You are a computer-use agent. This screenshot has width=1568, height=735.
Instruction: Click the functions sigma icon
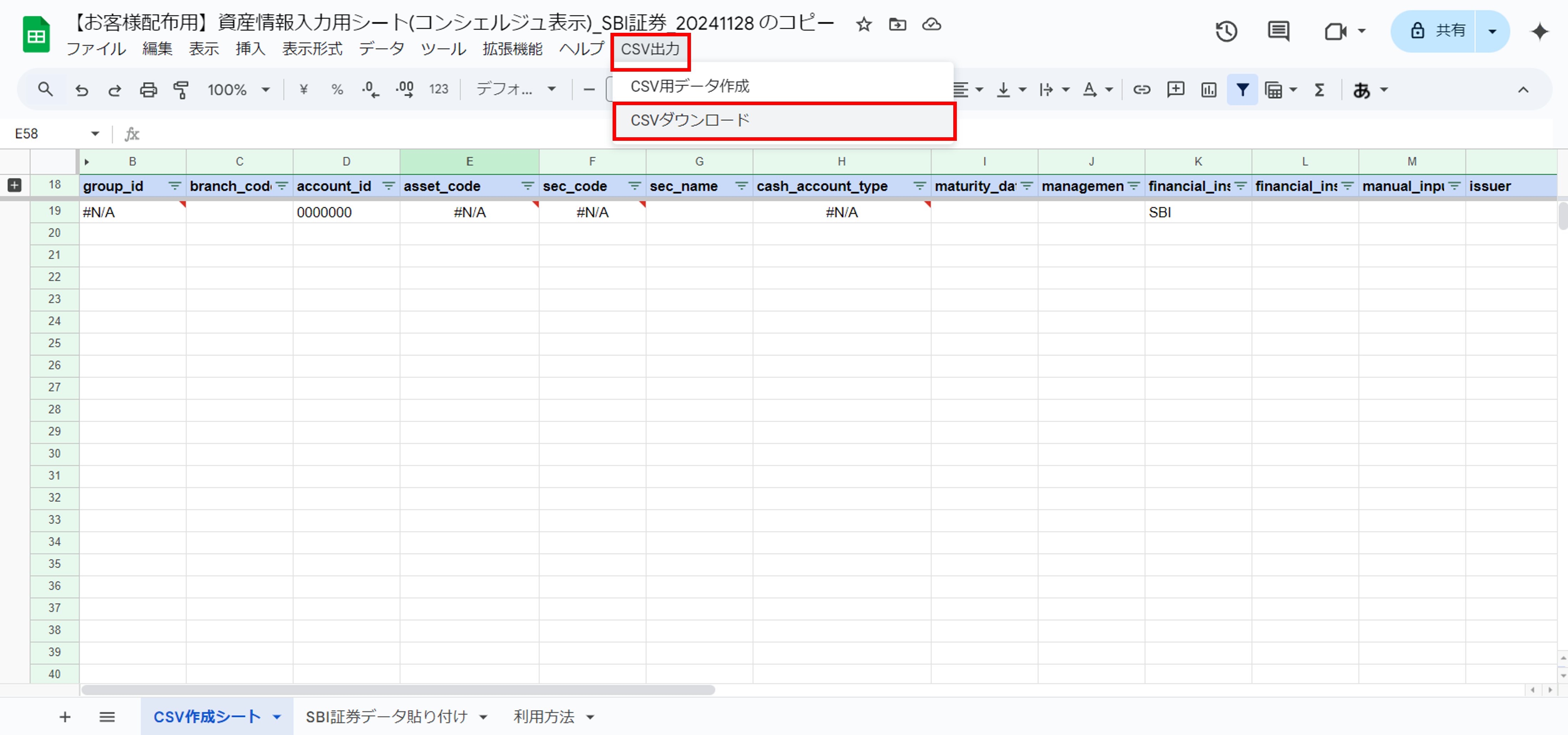tap(1319, 90)
